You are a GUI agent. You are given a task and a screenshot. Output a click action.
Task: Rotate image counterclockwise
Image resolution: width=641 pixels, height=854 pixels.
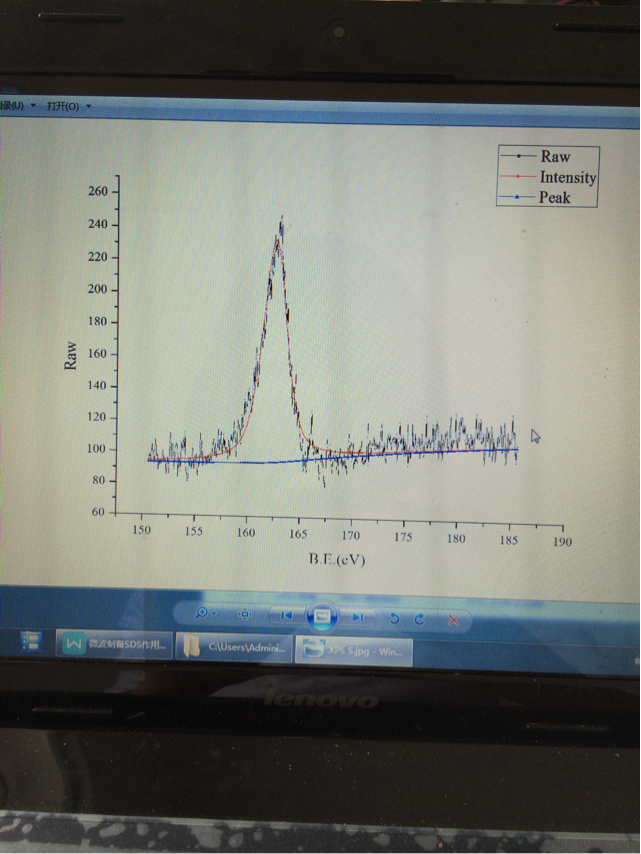(x=394, y=618)
